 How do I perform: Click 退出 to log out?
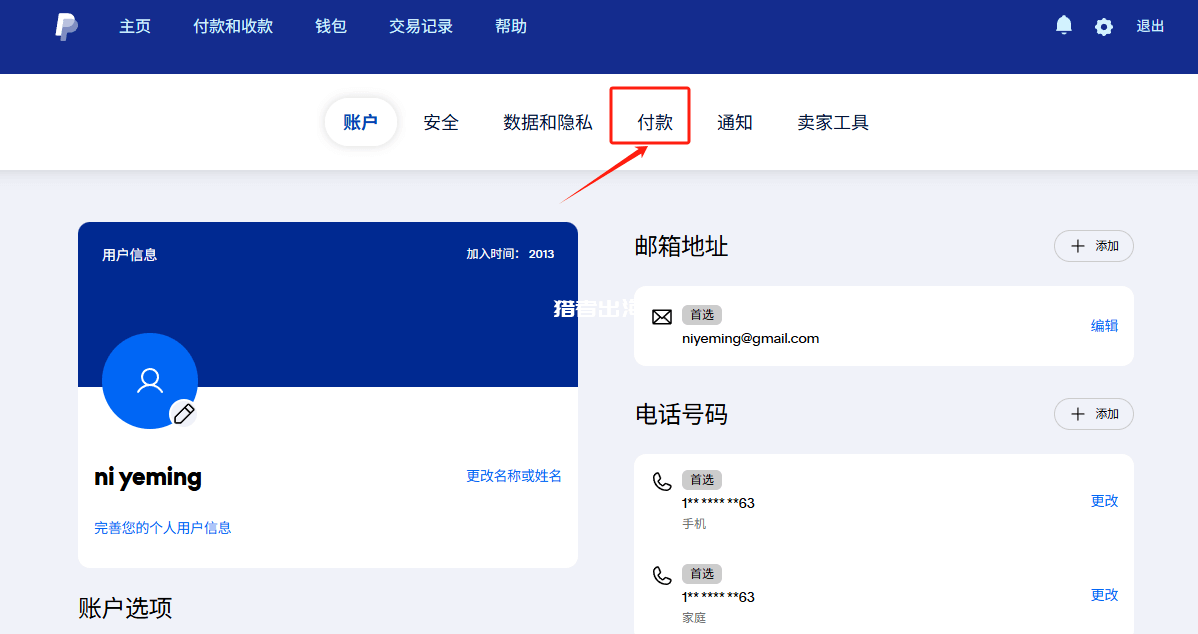pos(1150,26)
